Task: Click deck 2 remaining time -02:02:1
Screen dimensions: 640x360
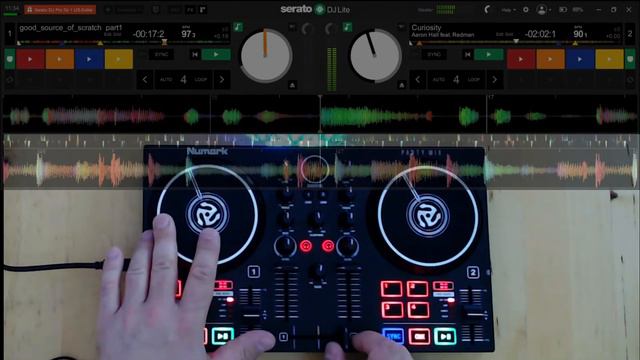Action: pos(540,34)
